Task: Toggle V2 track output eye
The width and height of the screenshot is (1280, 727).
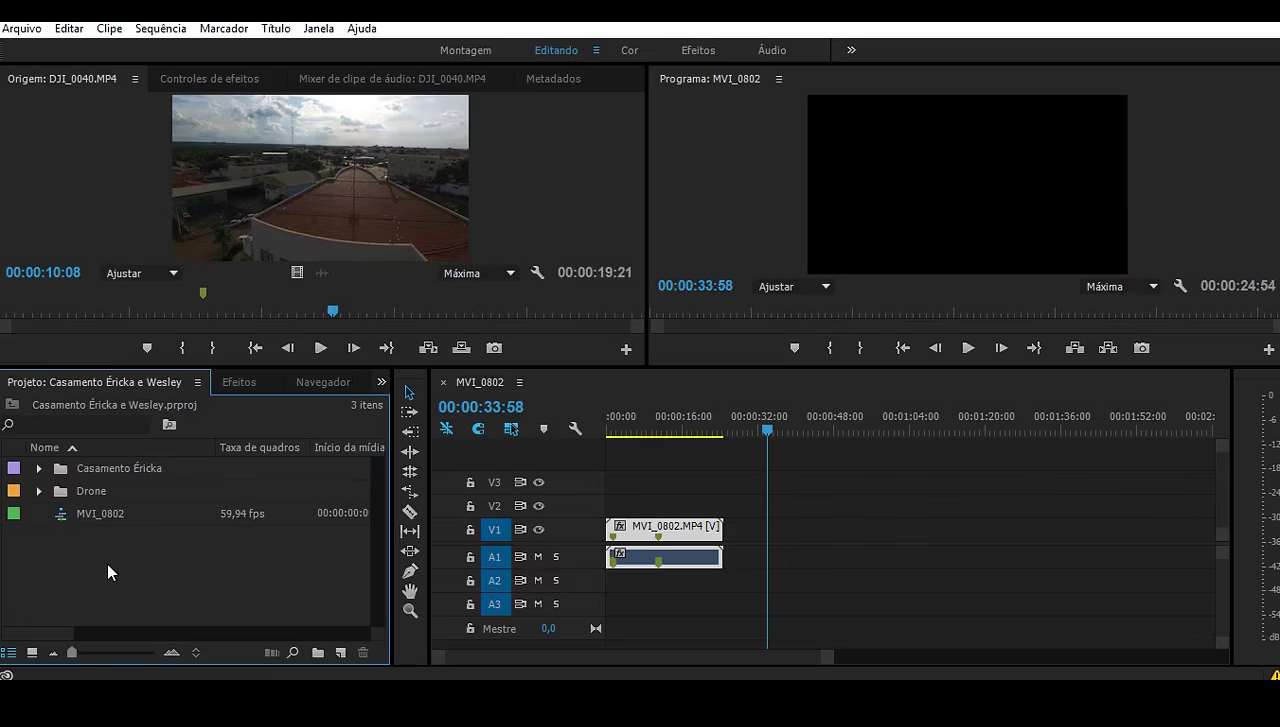Action: click(539, 506)
